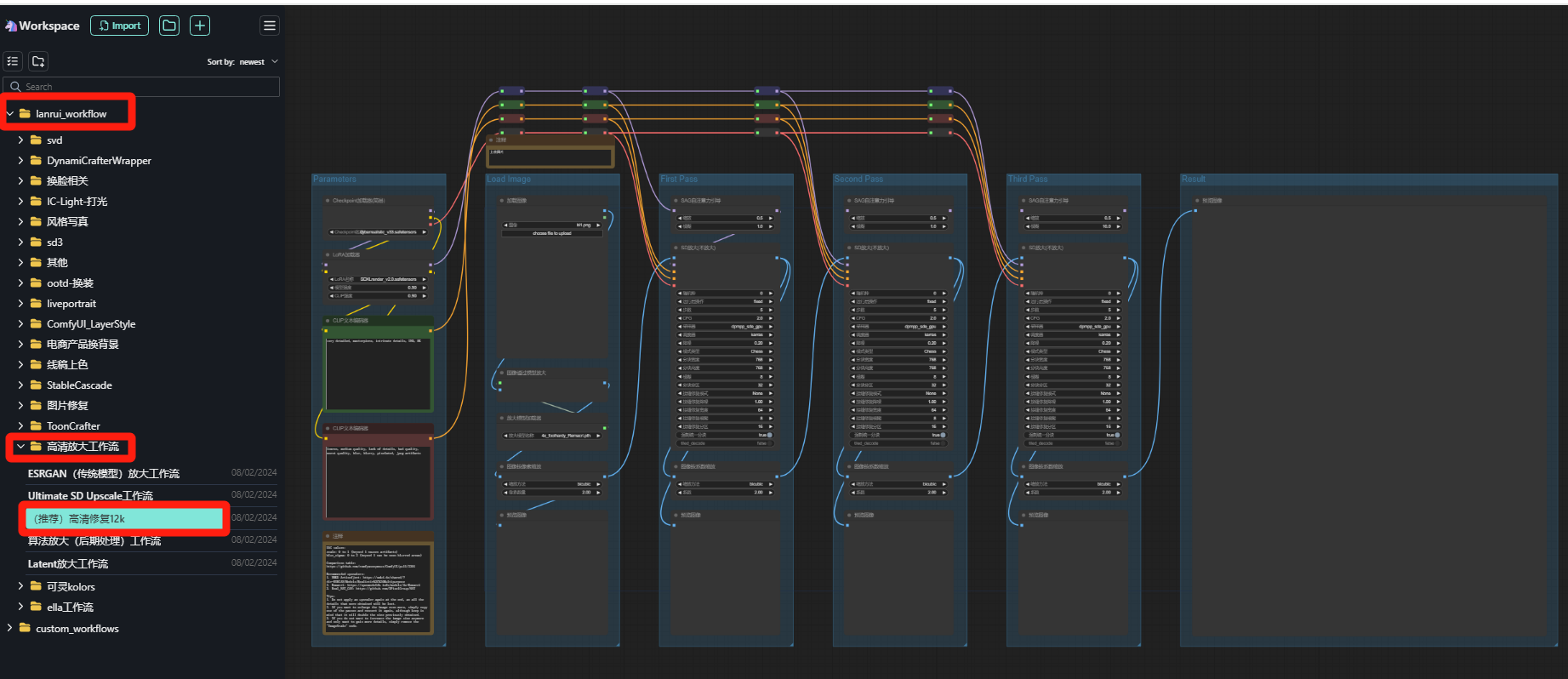Click the 0.20 denoise value in First Pass
This screenshot has height=679, width=1568.
(x=758, y=343)
